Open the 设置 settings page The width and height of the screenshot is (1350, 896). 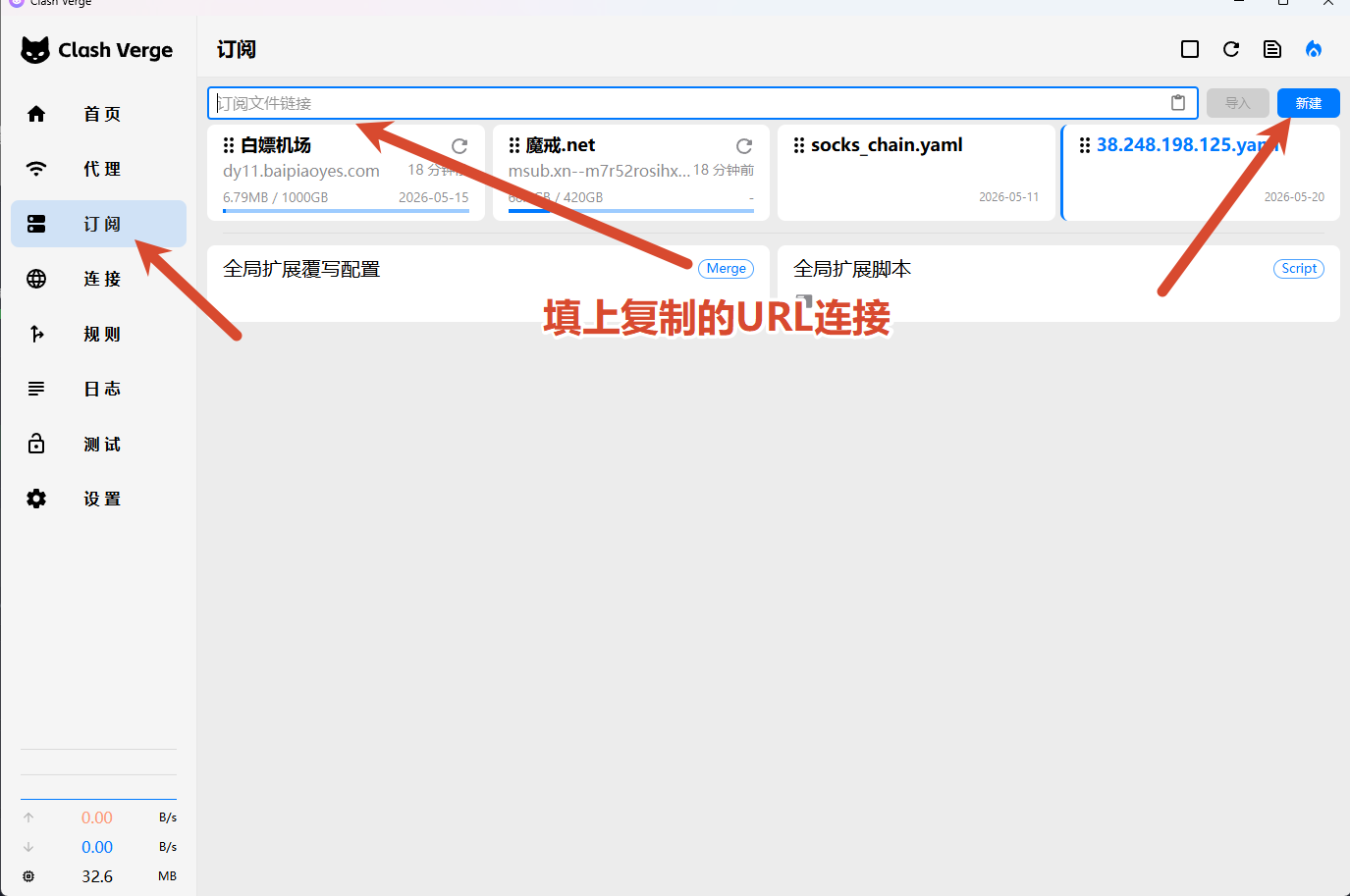98,499
